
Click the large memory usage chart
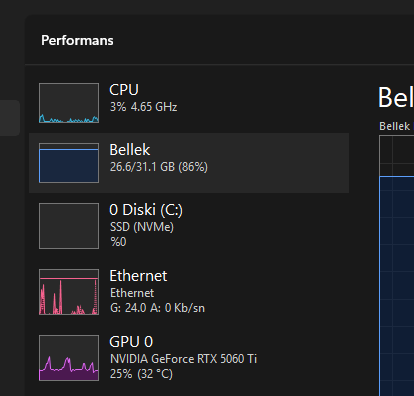tap(397, 266)
